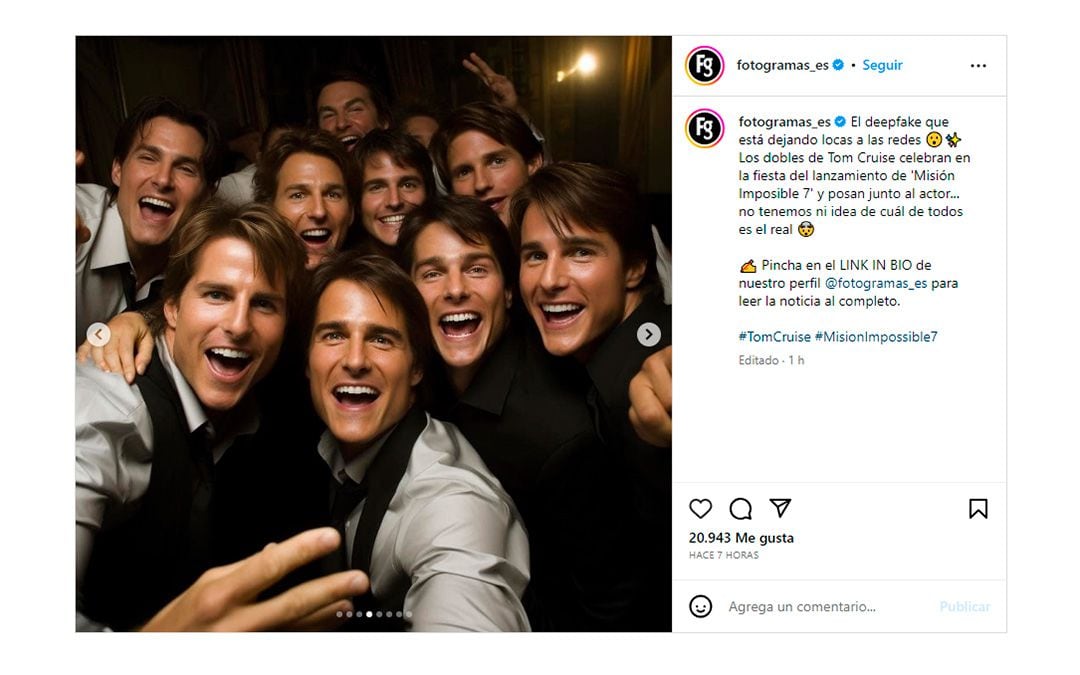Viewport: 1080px width, 675px height.
Task: Save the post with the bookmark icon
Action: pos(978,508)
